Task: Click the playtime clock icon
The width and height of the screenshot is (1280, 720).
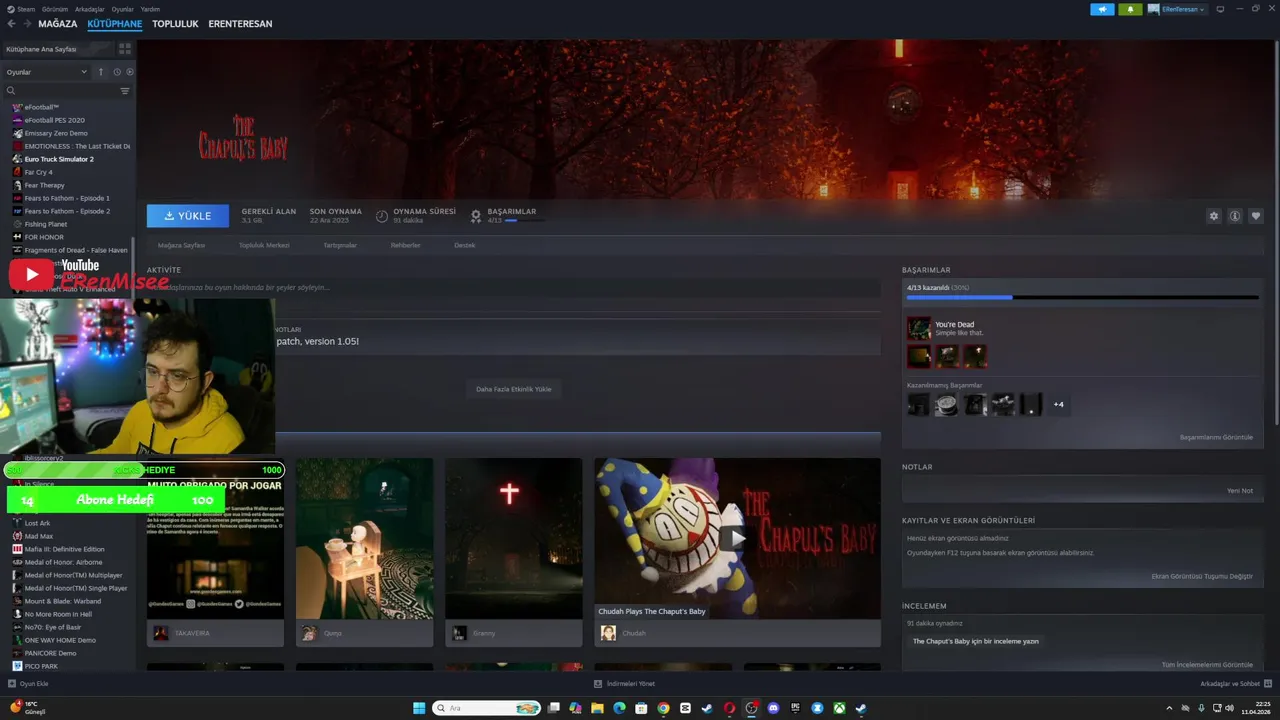Action: [x=382, y=216]
